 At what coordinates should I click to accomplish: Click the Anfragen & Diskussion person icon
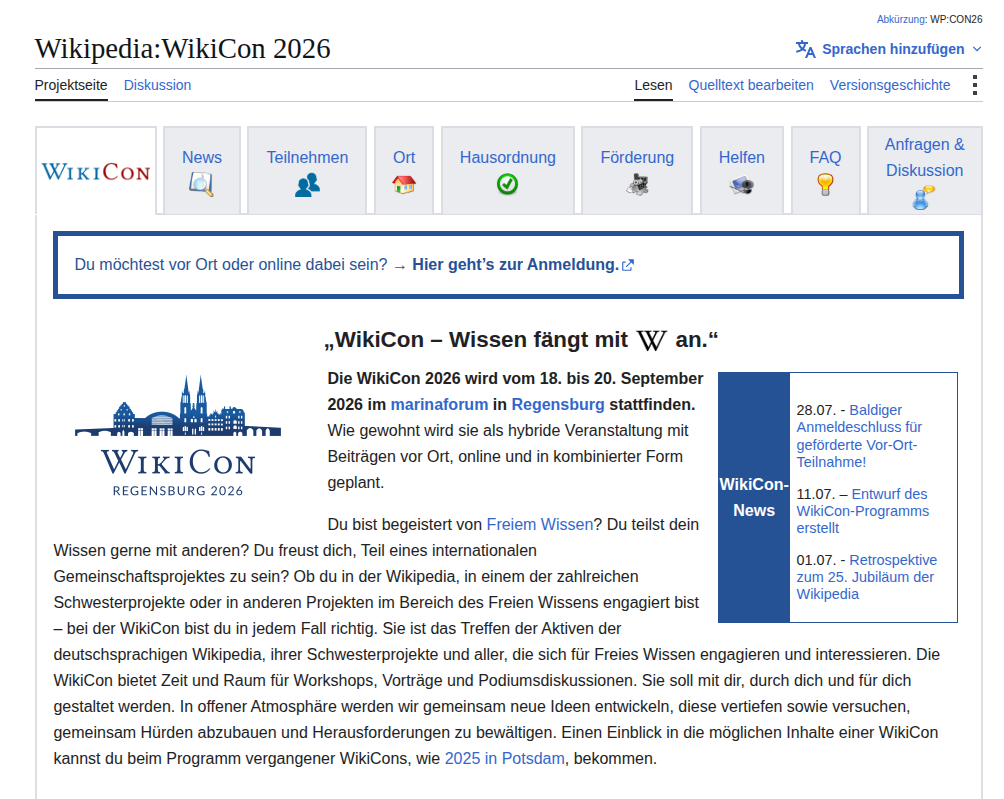(x=924, y=198)
